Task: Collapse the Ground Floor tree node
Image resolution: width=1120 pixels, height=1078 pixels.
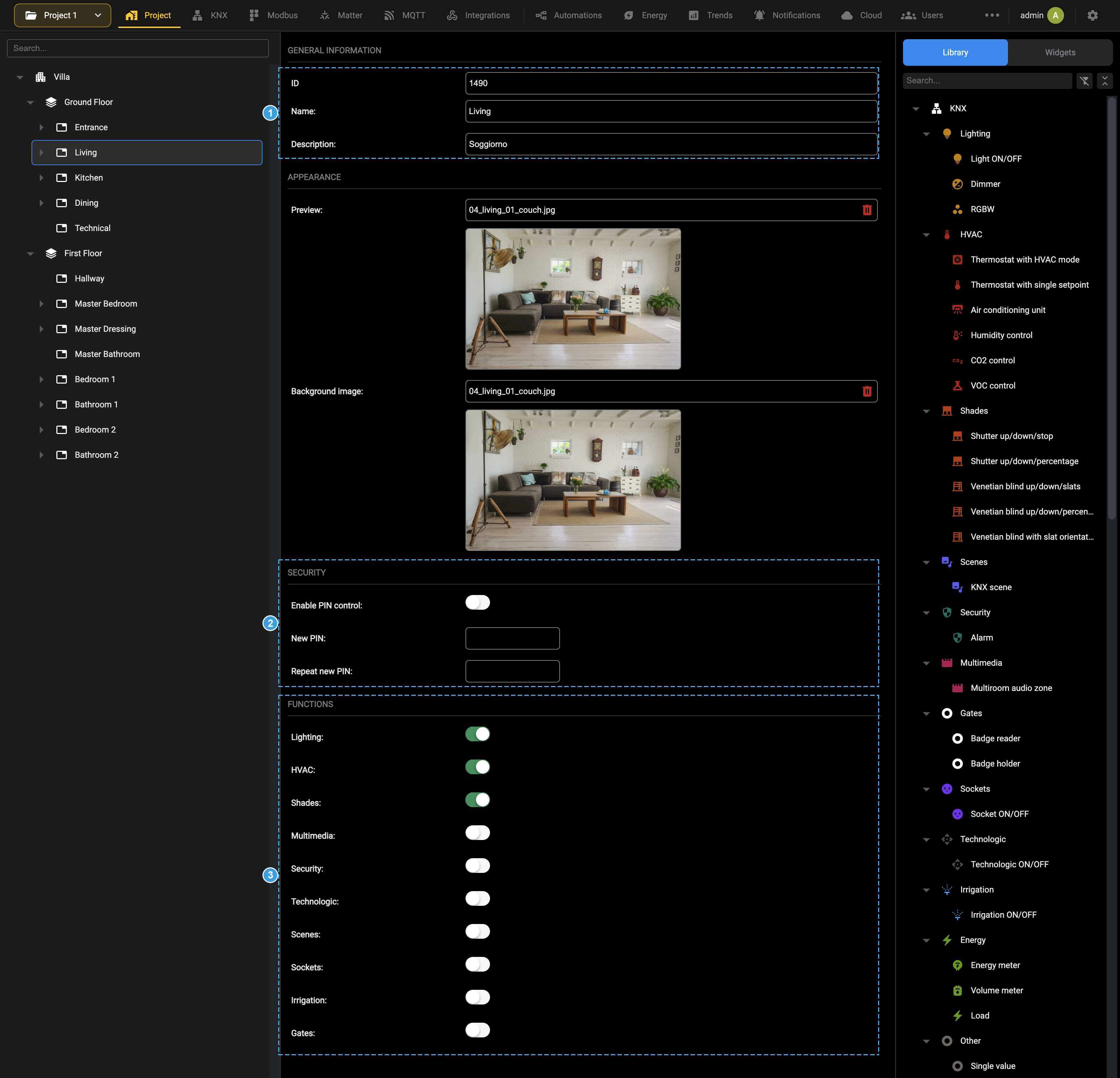Action: pyautogui.click(x=30, y=102)
